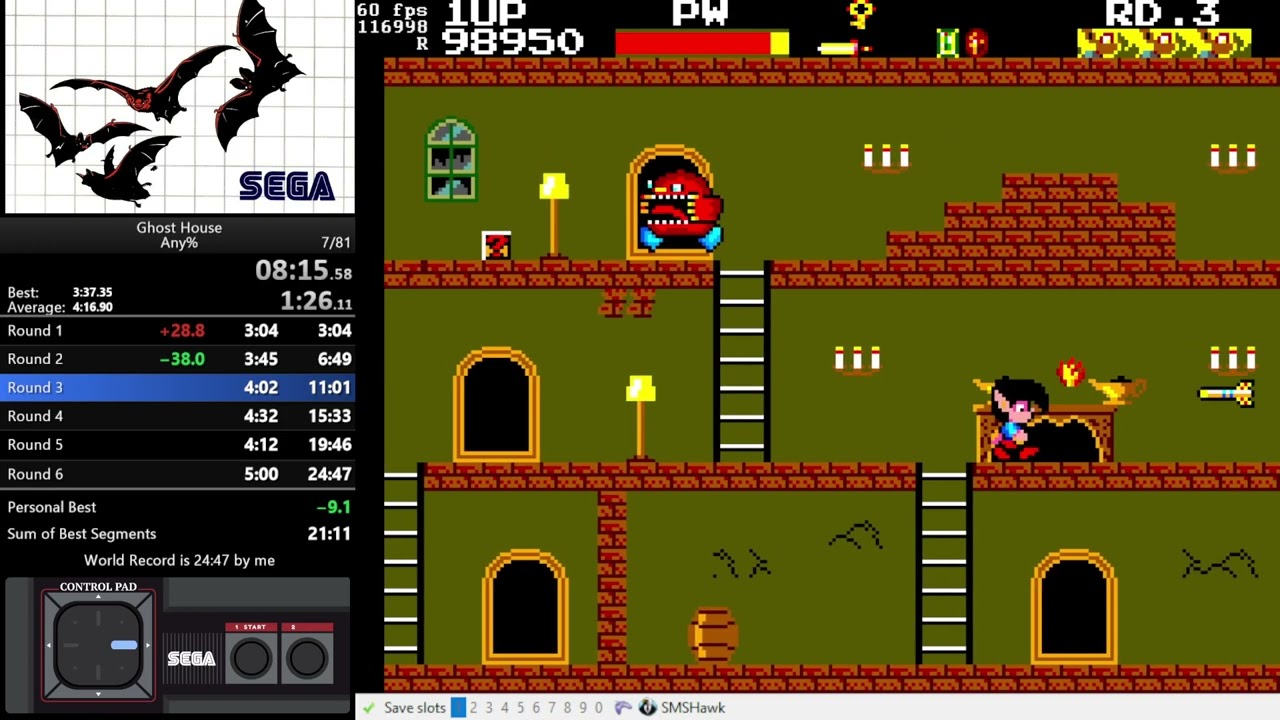
Task: Click the Round 2 delta −38.0
Action: 182,359
